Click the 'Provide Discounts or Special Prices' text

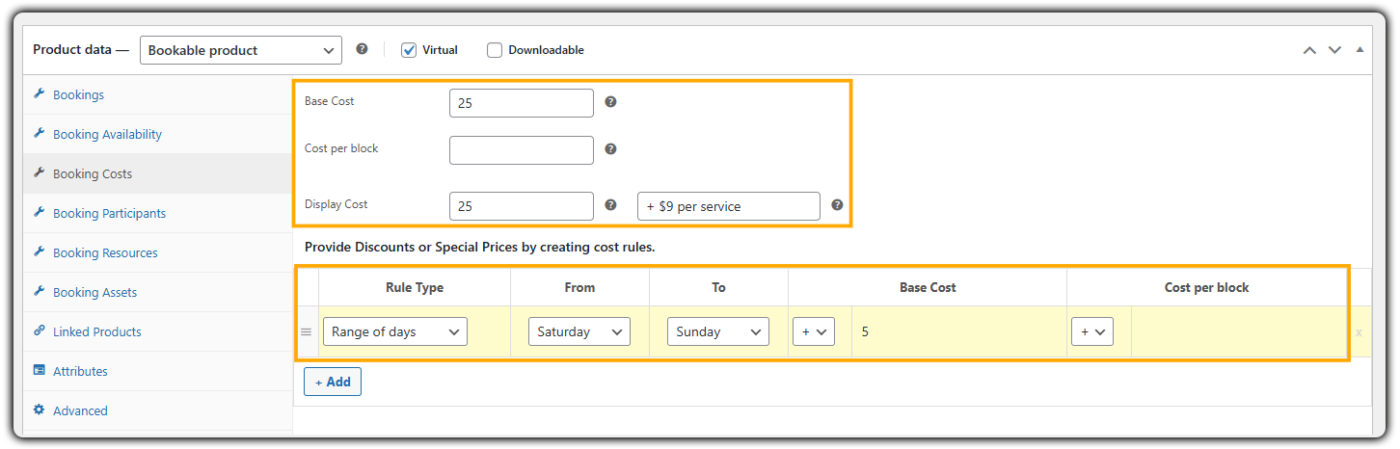click(479, 246)
